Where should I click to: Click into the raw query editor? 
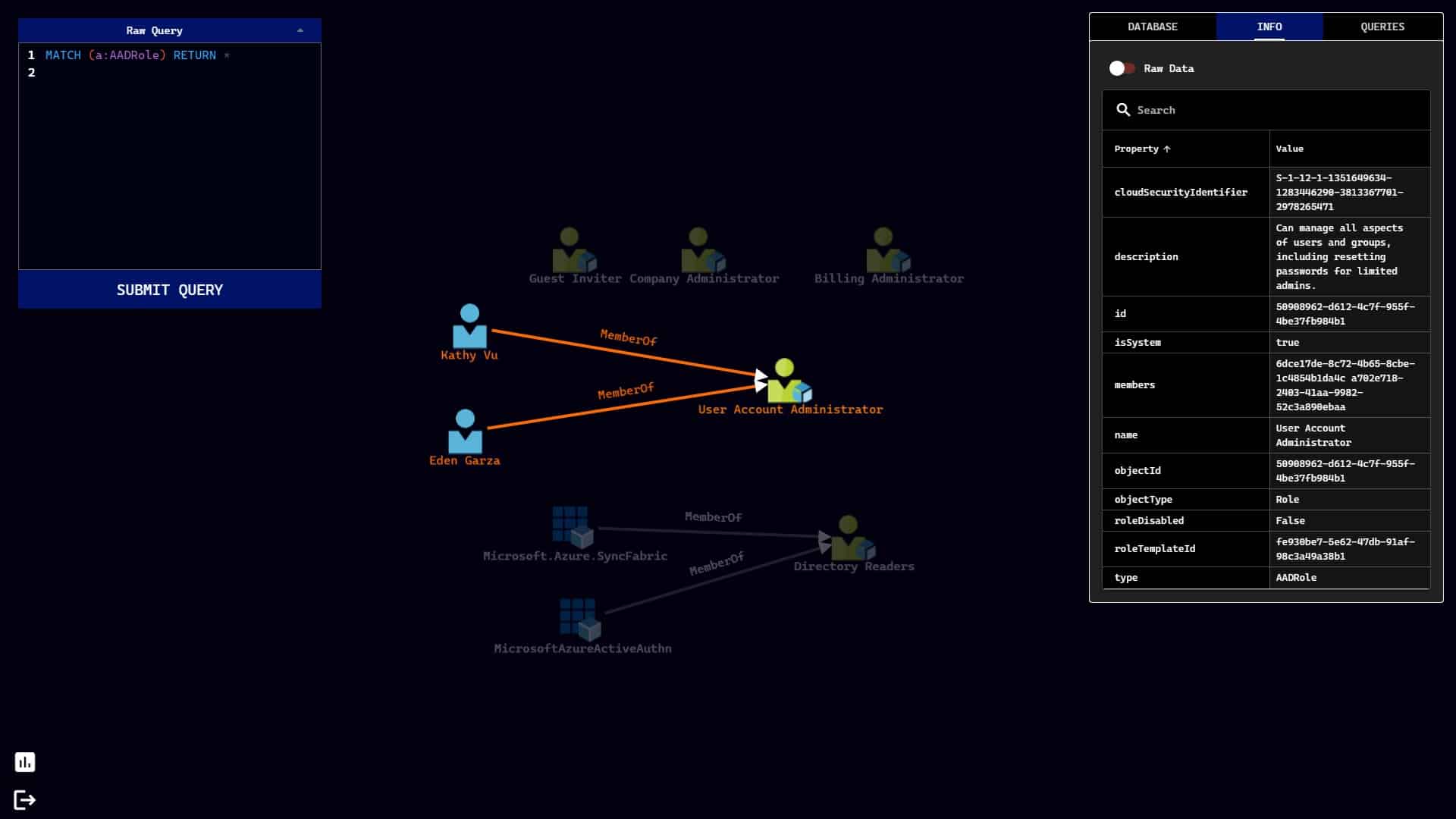170,156
